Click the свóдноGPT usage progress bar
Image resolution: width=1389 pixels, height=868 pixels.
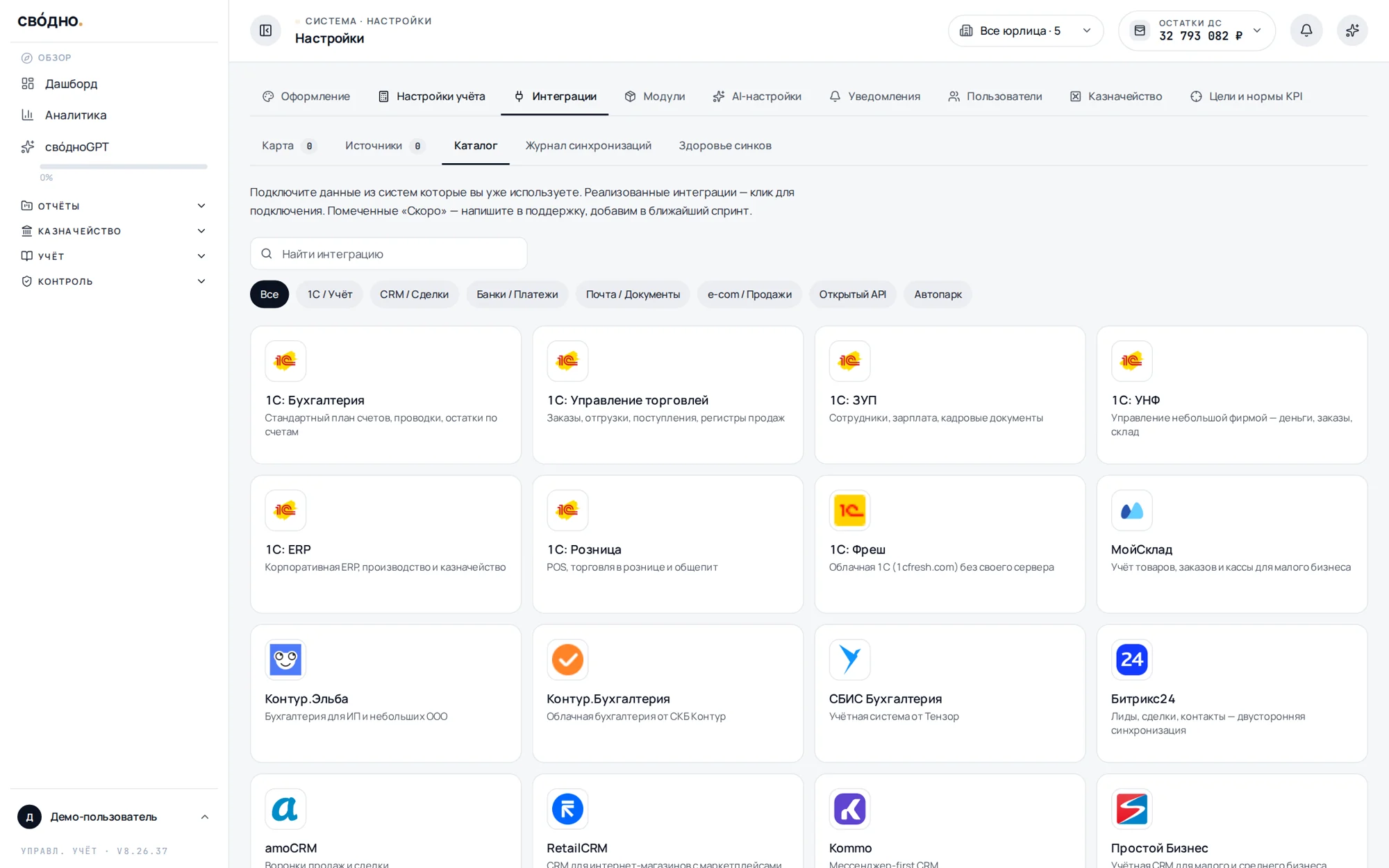124,167
